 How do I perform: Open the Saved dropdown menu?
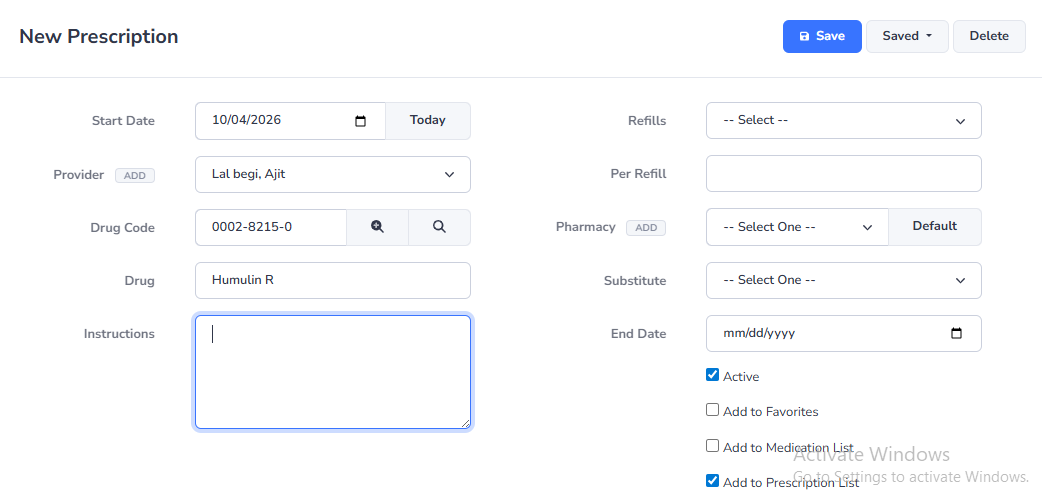(x=907, y=36)
